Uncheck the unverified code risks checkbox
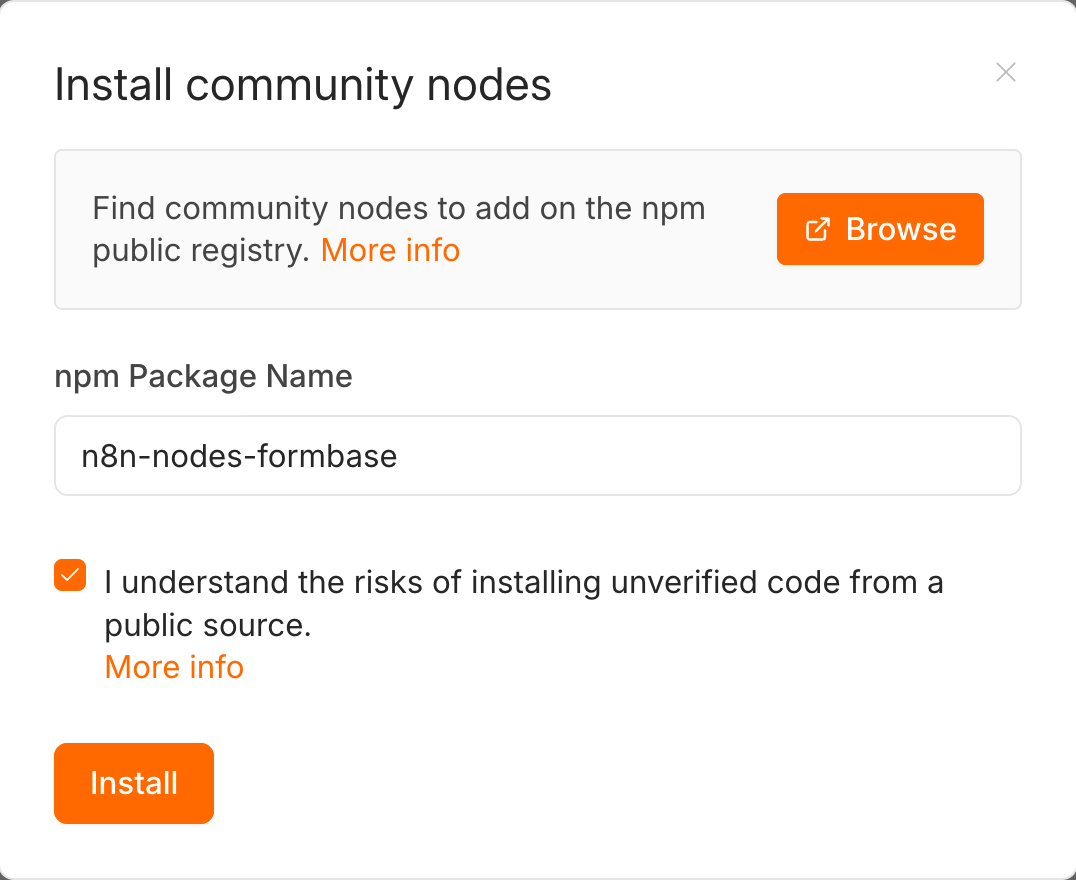 pyautogui.click(x=70, y=575)
